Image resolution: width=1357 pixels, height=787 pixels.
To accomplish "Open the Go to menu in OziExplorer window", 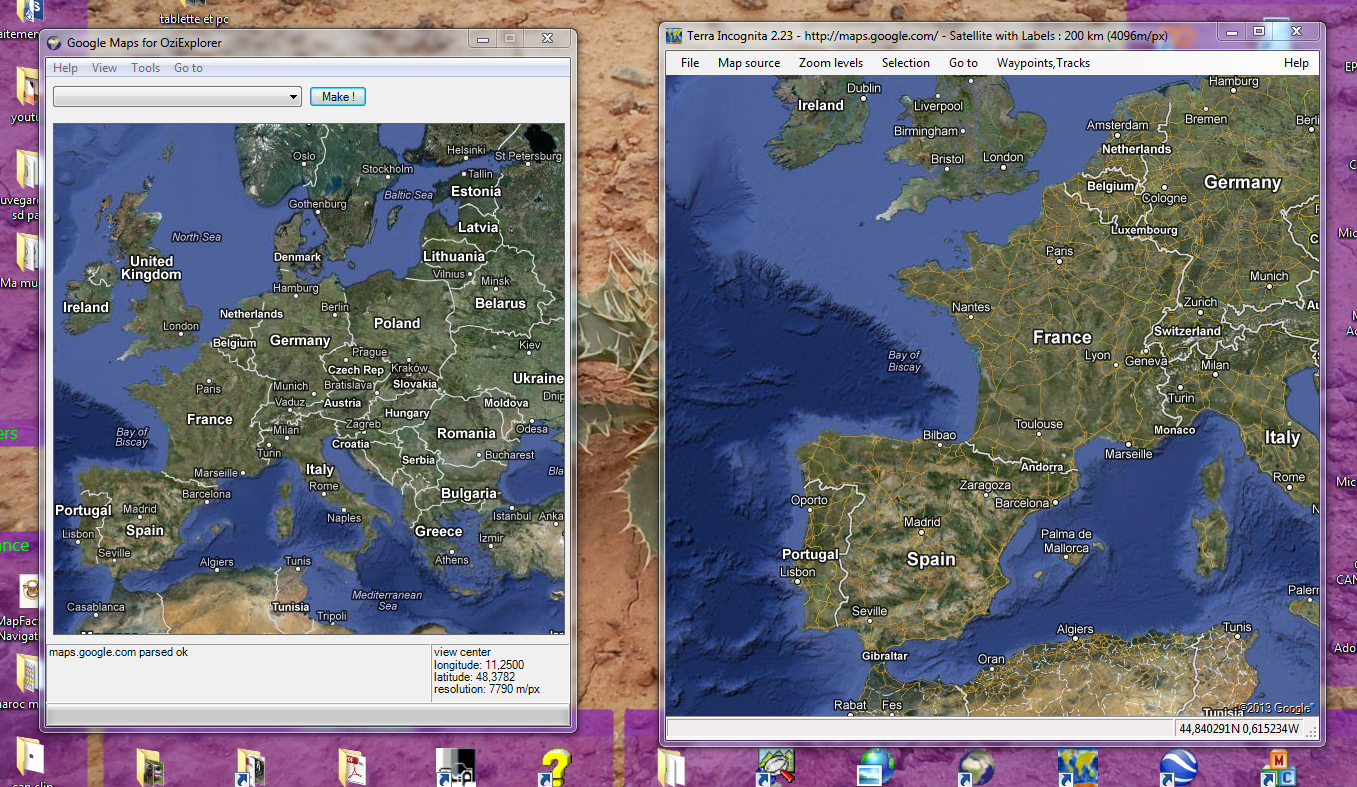I will click(x=188, y=68).
